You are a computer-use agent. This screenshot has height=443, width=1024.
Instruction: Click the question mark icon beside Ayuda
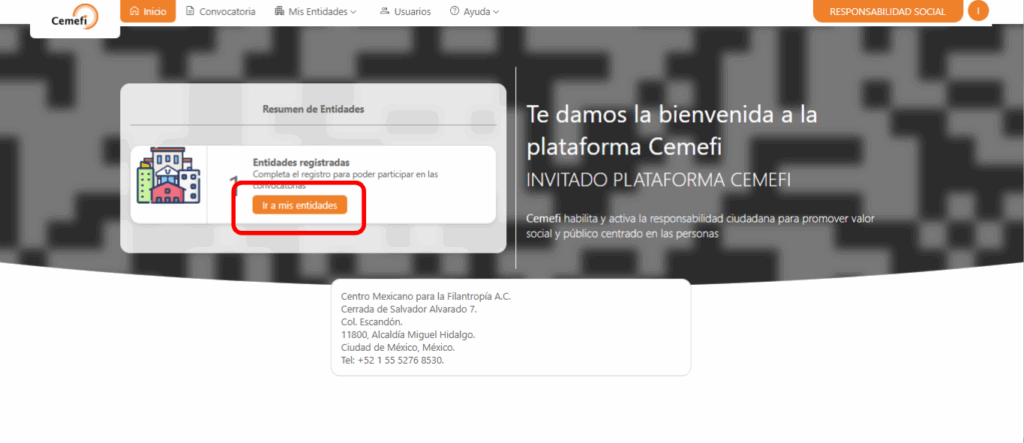(455, 12)
